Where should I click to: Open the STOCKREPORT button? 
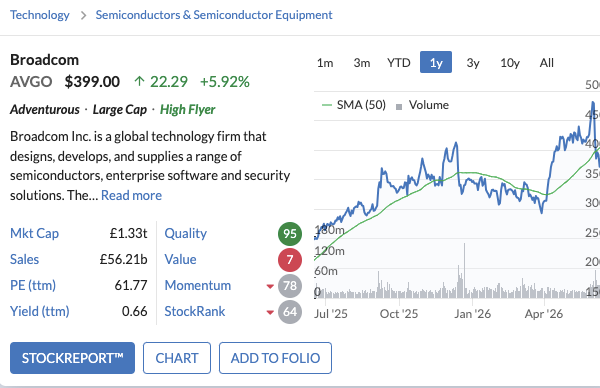tap(72, 358)
